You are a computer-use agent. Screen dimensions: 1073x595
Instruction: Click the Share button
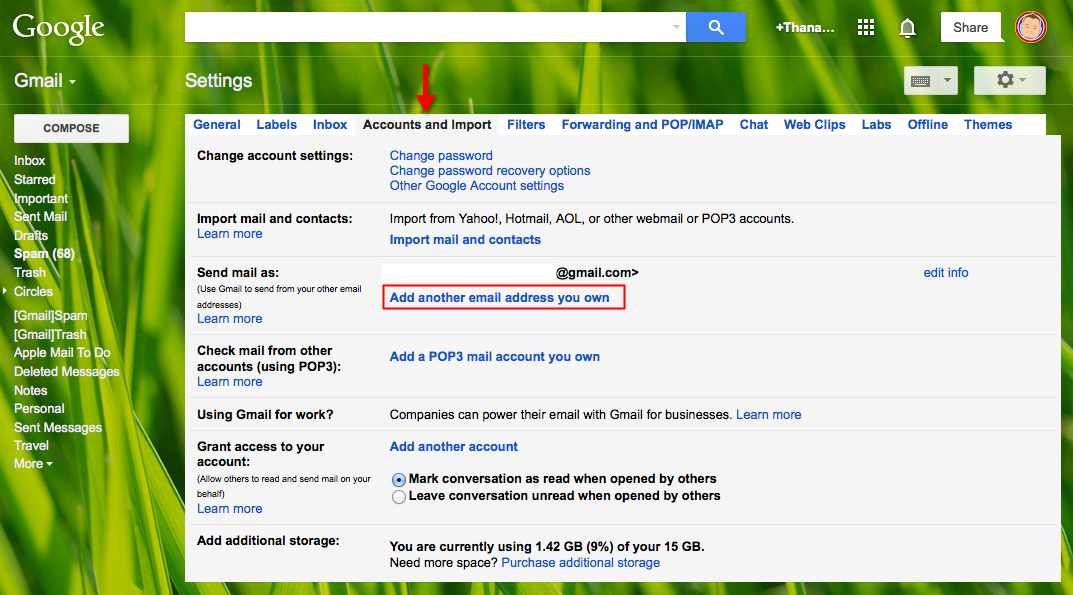[x=970, y=27]
